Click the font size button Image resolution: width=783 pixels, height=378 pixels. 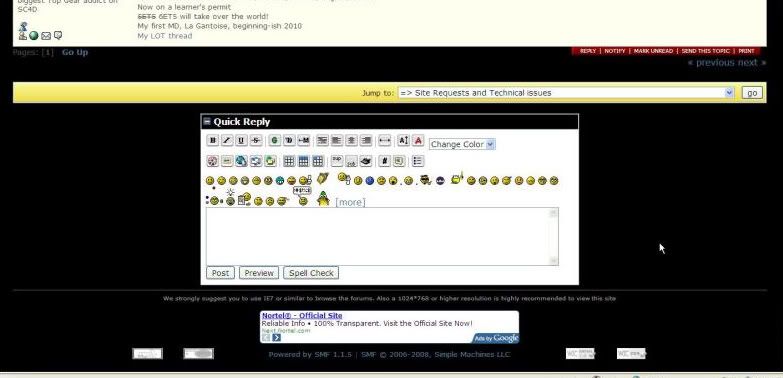click(403, 140)
